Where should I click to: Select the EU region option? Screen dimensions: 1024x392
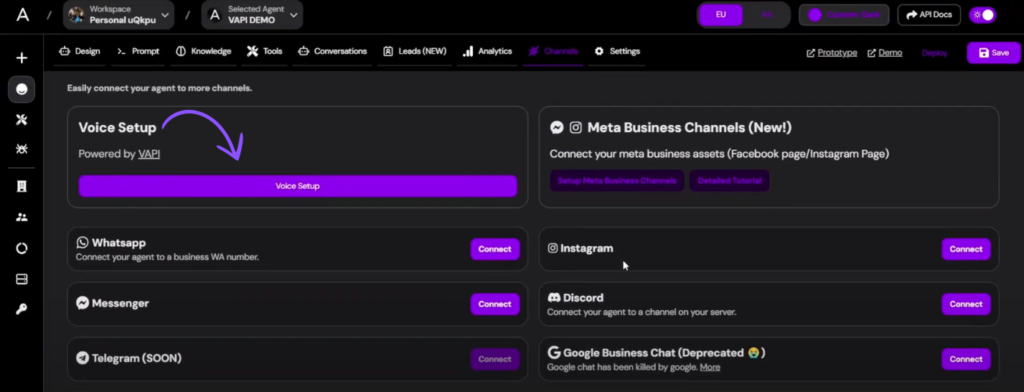720,14
